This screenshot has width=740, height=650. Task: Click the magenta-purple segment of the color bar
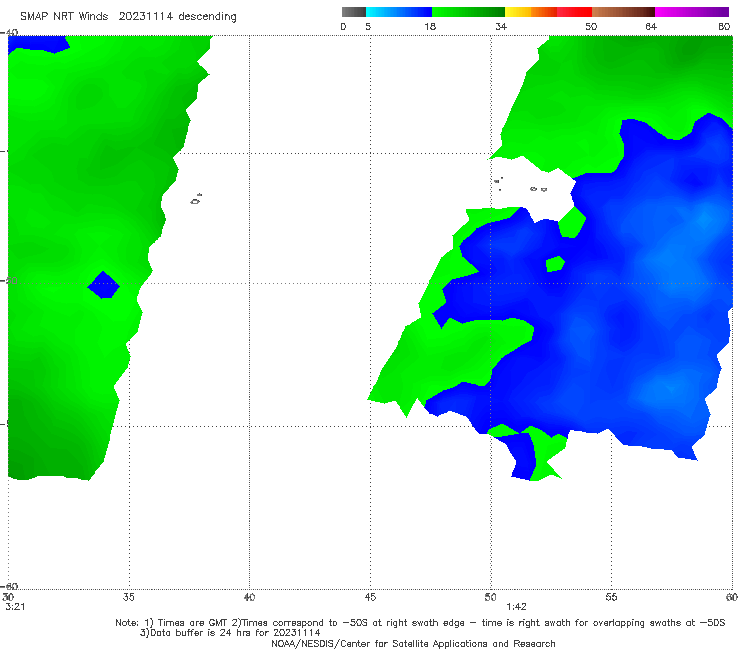pos(692,12)
